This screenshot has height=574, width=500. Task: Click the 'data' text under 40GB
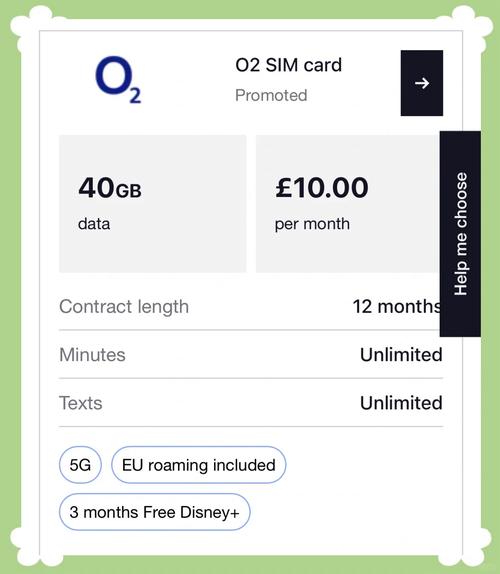pyautogui.click(x=94, y=224)
